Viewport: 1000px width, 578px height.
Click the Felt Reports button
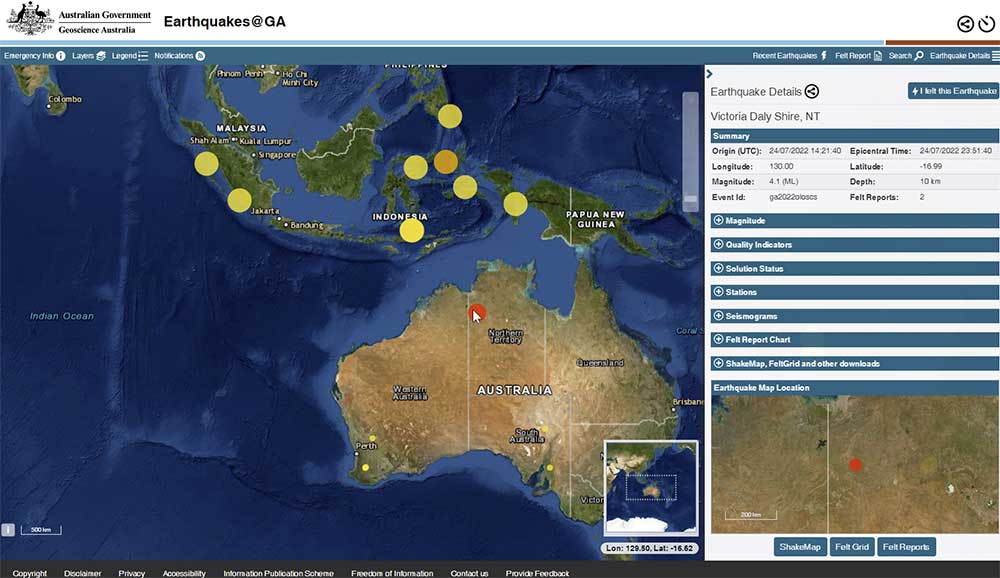click(x=906, y=547)
